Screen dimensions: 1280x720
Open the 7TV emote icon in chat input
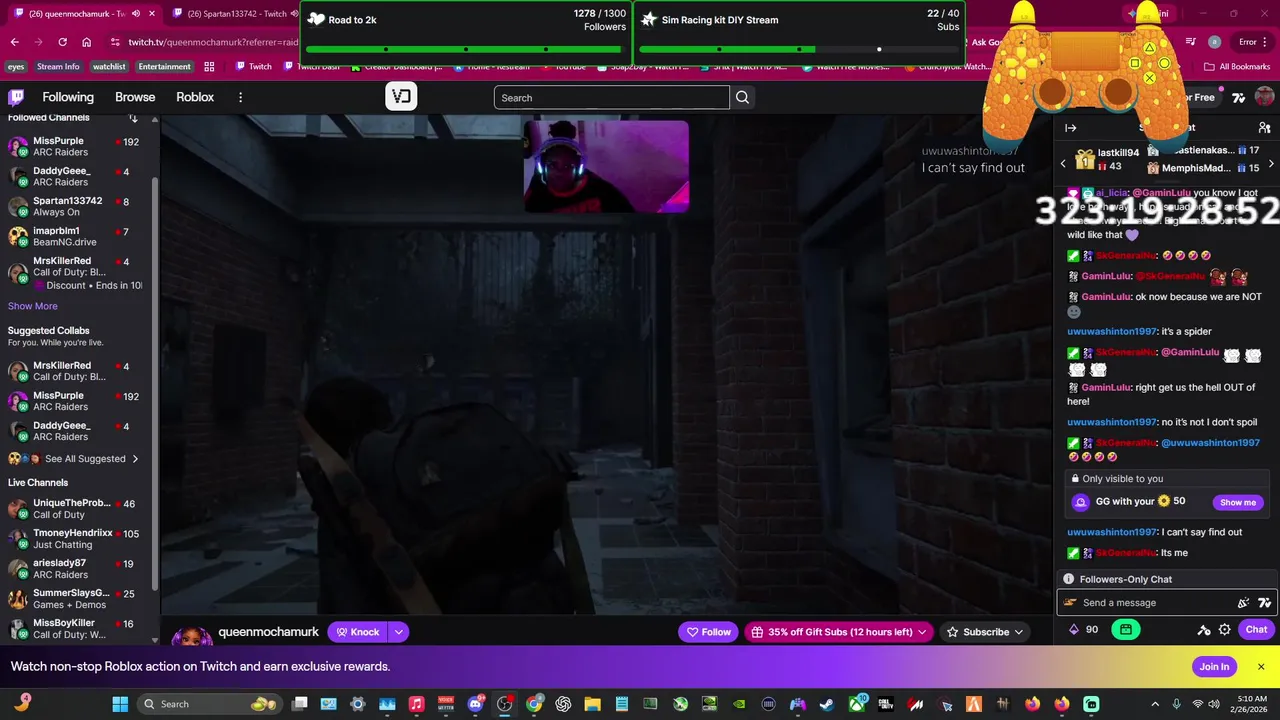[x=1264, y=603]
